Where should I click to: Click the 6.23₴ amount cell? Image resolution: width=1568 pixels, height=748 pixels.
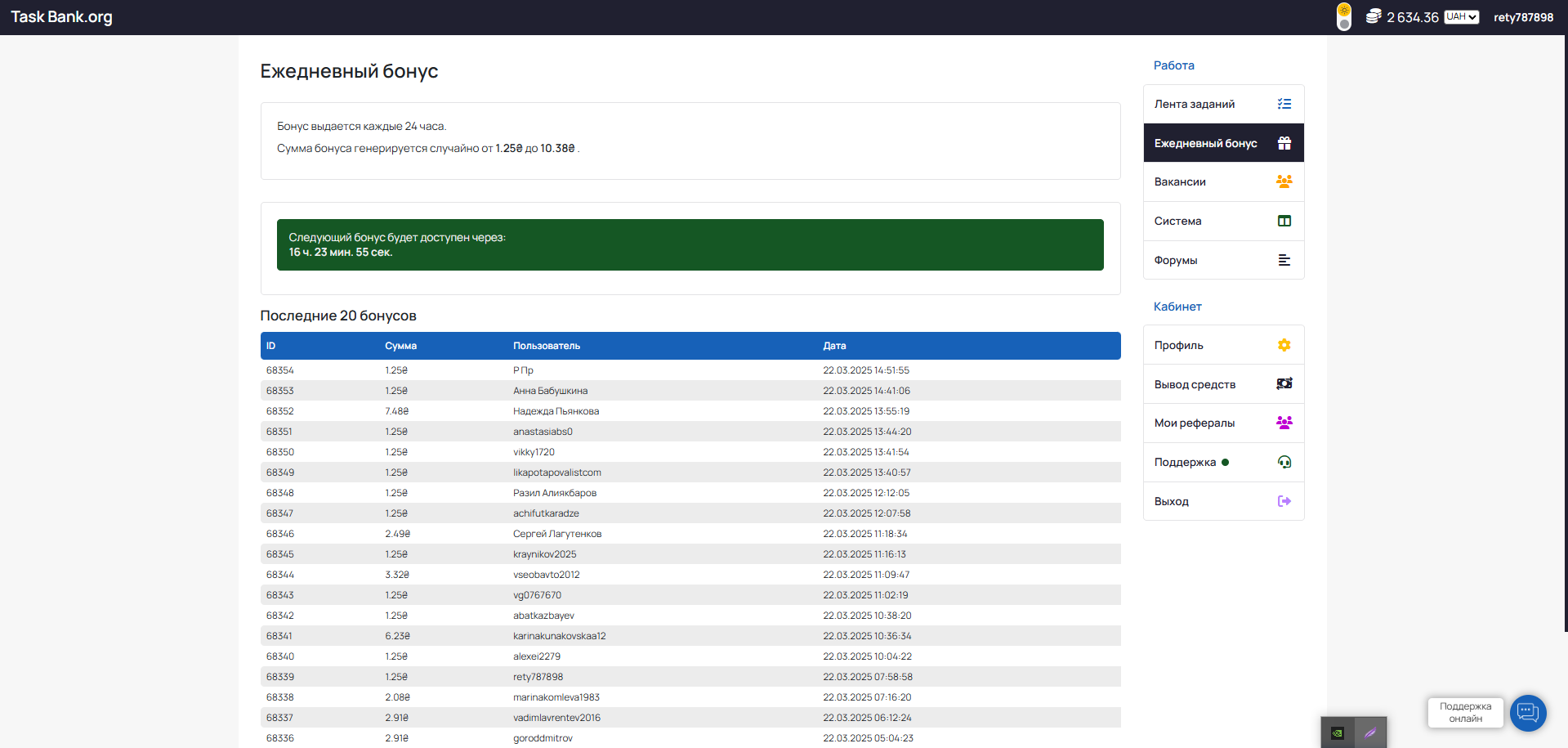click(x=397, y=636)
